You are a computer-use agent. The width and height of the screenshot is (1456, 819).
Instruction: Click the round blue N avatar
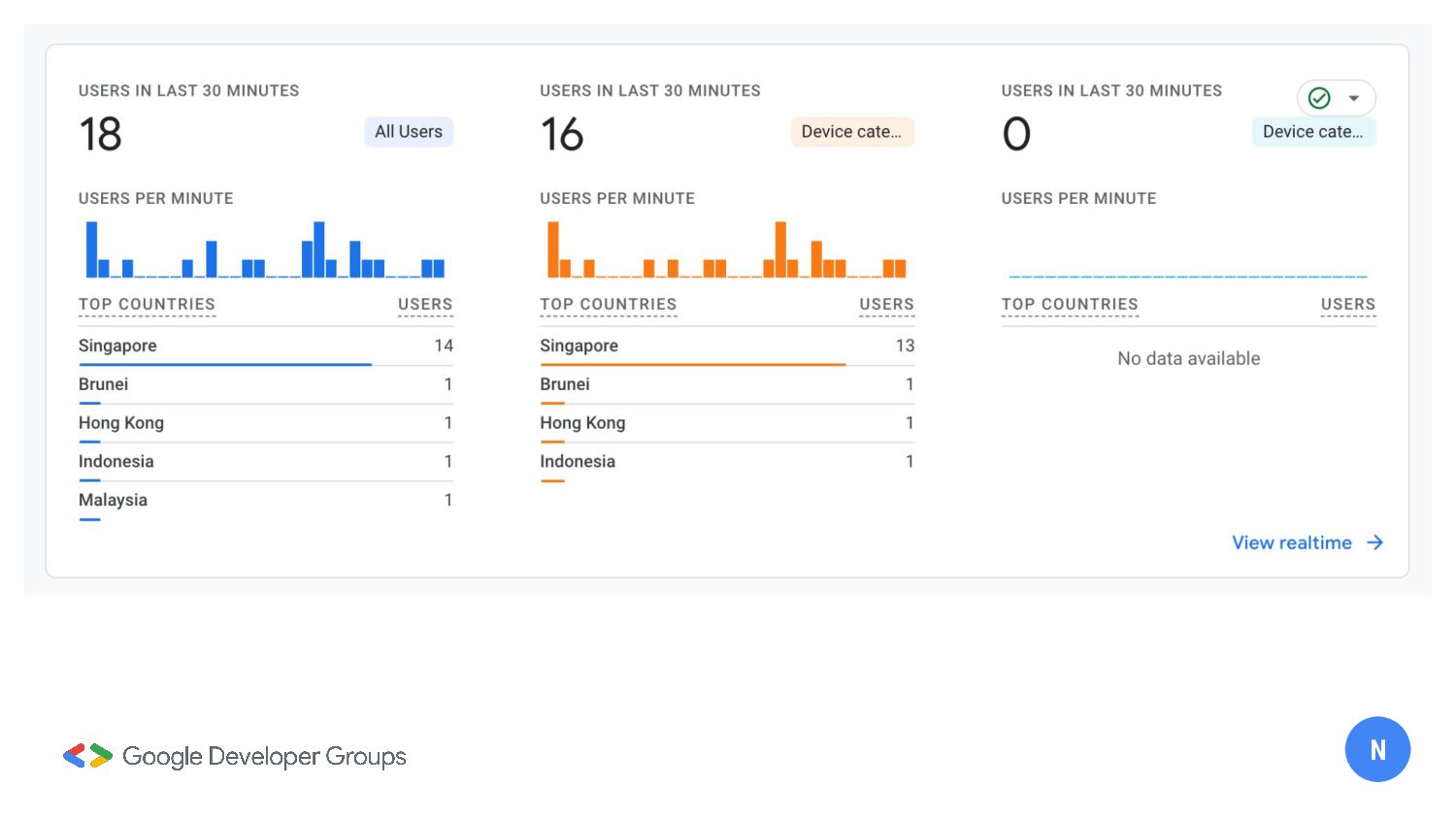coord(1376,749)
